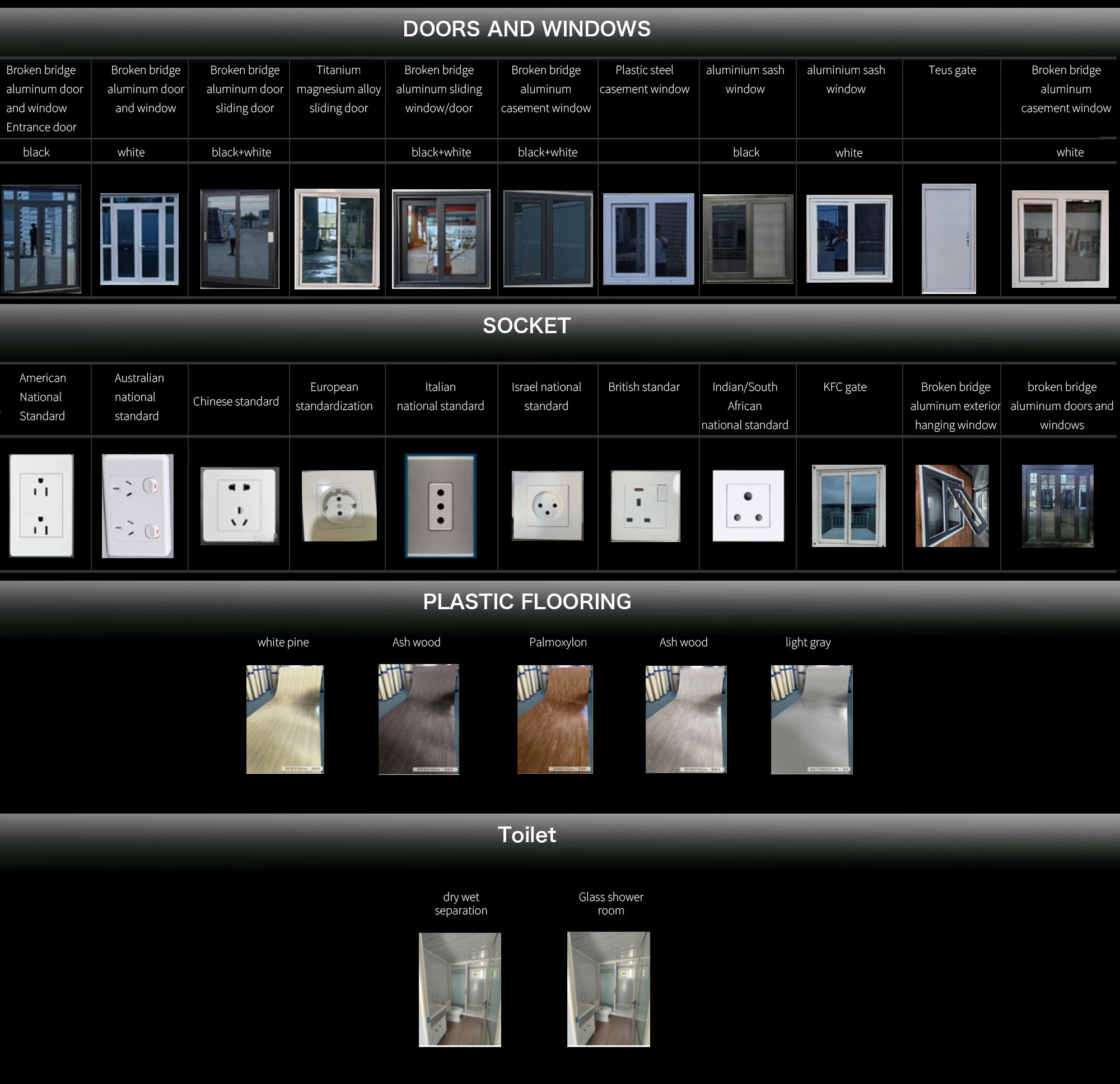Open the Glass shower room image
This screenshot has height=1084, width=1120.
608,989
